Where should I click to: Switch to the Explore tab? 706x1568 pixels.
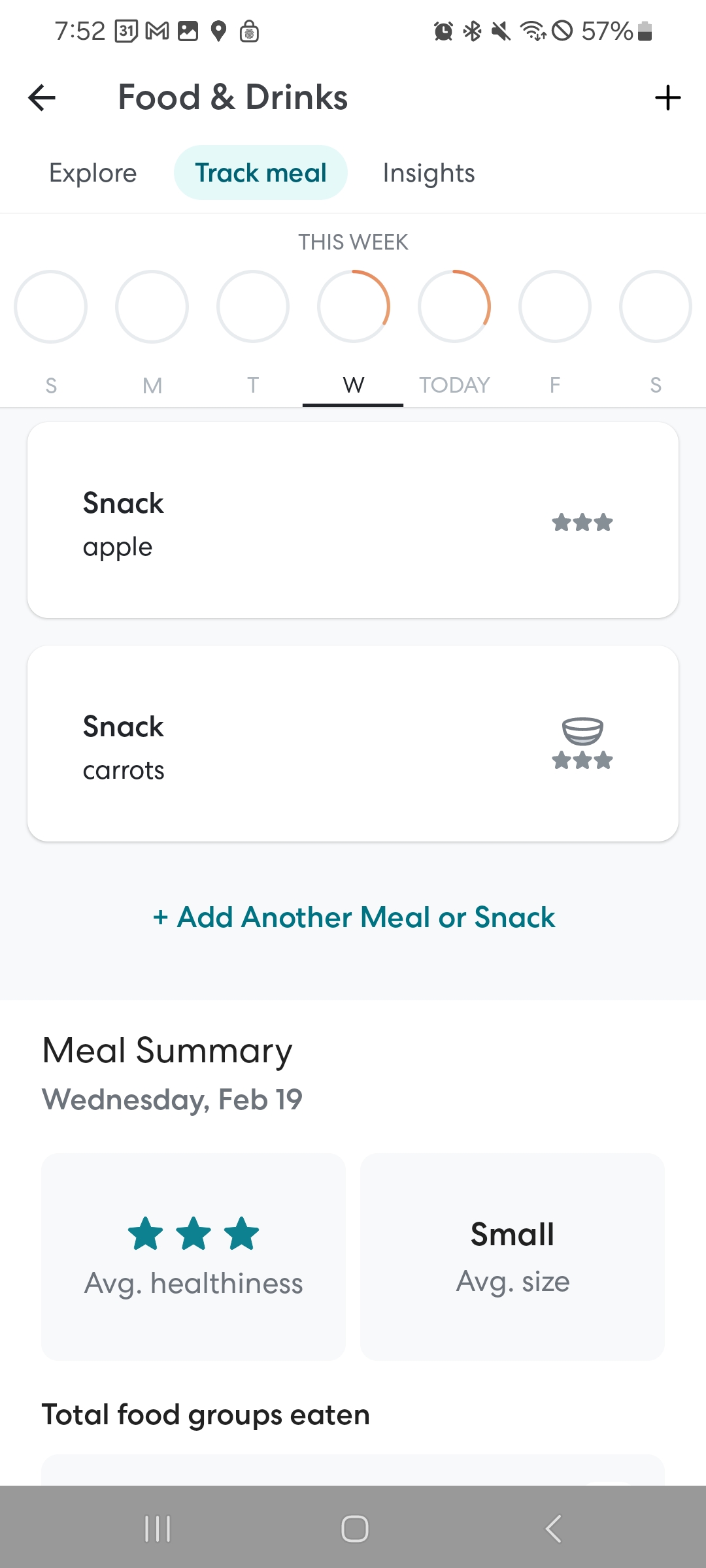pyautogui.click(x=93, y=173)
